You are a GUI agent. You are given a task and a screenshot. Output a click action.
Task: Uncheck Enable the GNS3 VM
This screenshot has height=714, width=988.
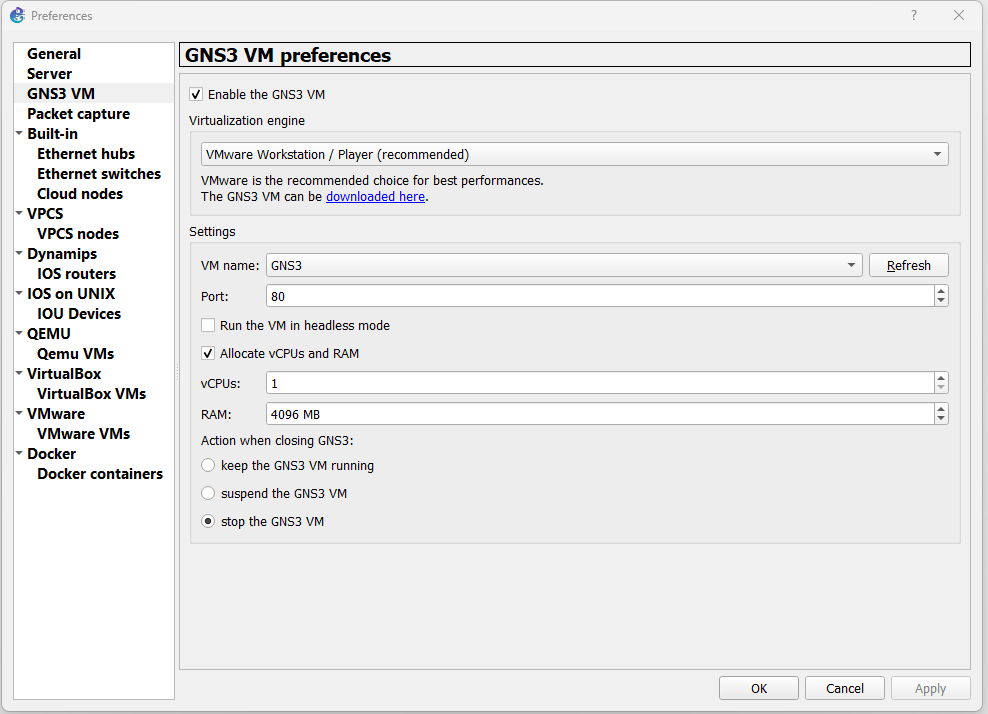(x=196, y=93)
